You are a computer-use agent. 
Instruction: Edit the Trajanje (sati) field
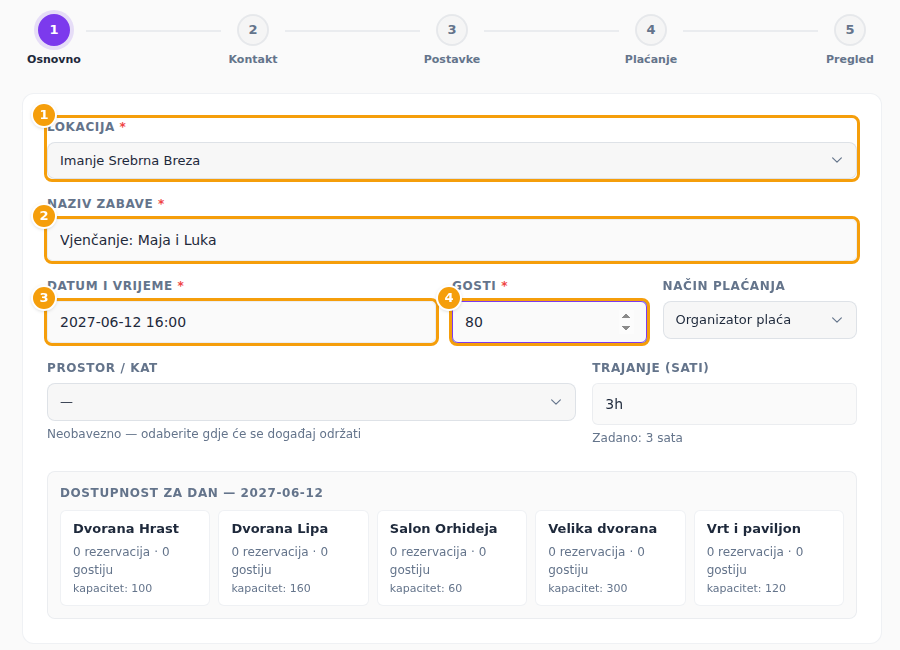coord(724,404)
